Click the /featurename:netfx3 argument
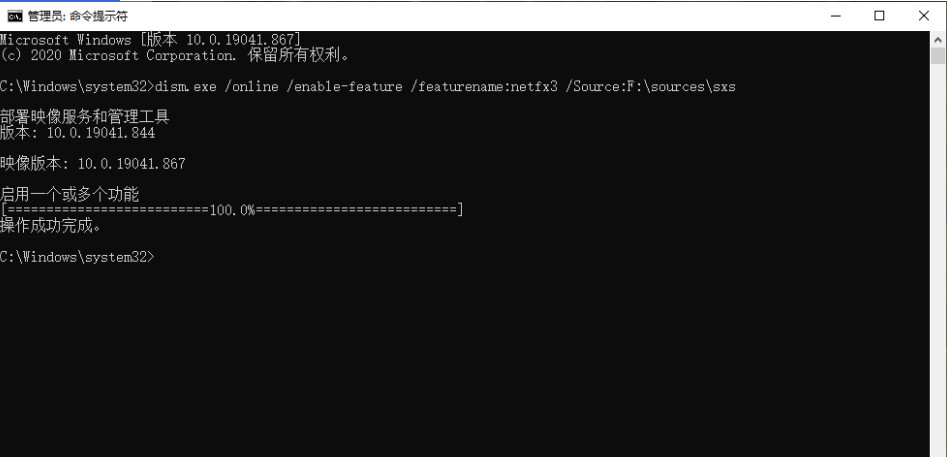 [484, 87]
